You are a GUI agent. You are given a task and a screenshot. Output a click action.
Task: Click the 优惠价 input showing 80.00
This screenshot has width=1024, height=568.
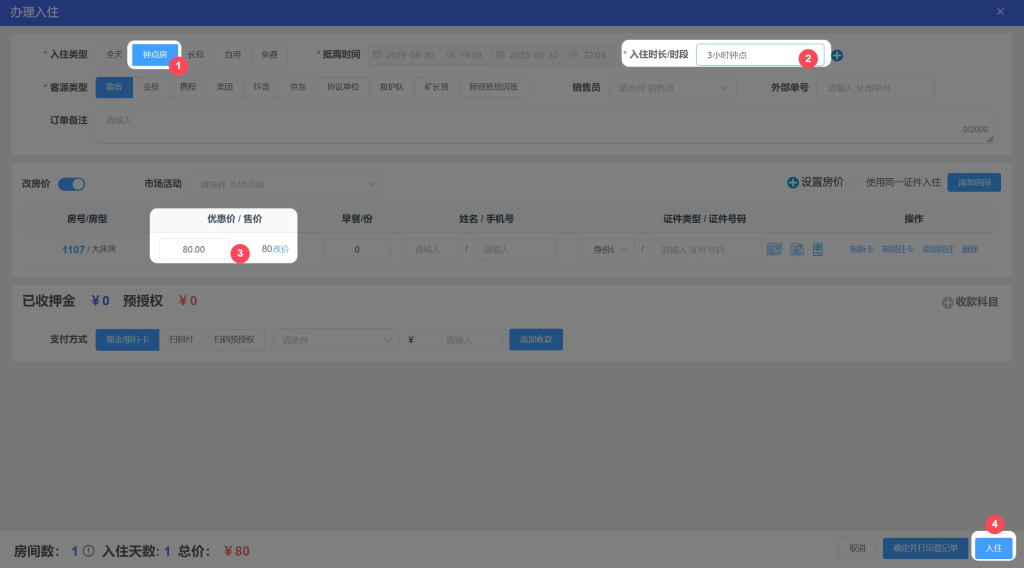(x=193, y=249)
